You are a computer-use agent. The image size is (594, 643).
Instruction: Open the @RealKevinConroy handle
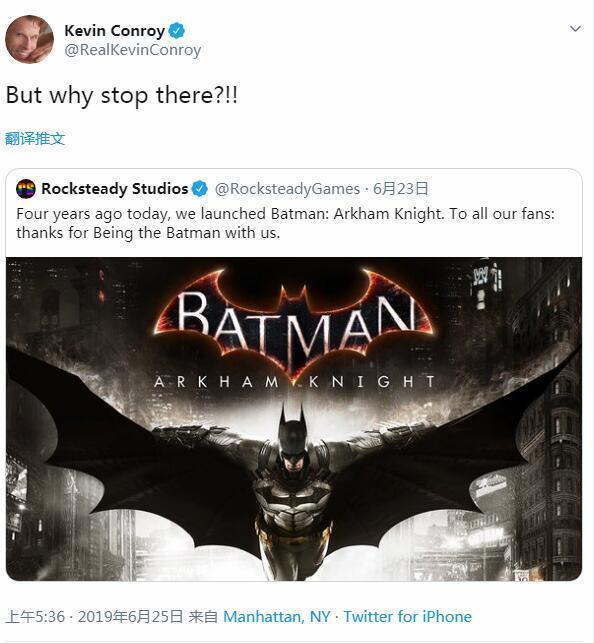pyautogui.click(x=133, y=50)
